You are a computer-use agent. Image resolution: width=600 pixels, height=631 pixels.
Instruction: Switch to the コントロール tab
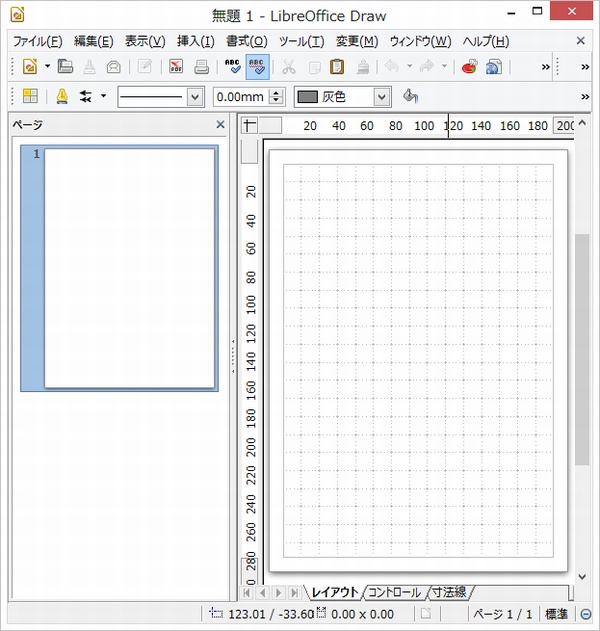click(x=394, y=592)
